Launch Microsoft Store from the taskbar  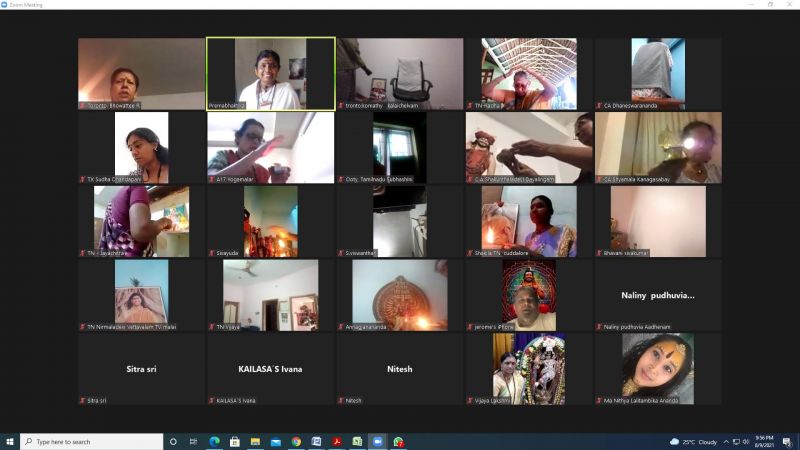pos(234,441)
